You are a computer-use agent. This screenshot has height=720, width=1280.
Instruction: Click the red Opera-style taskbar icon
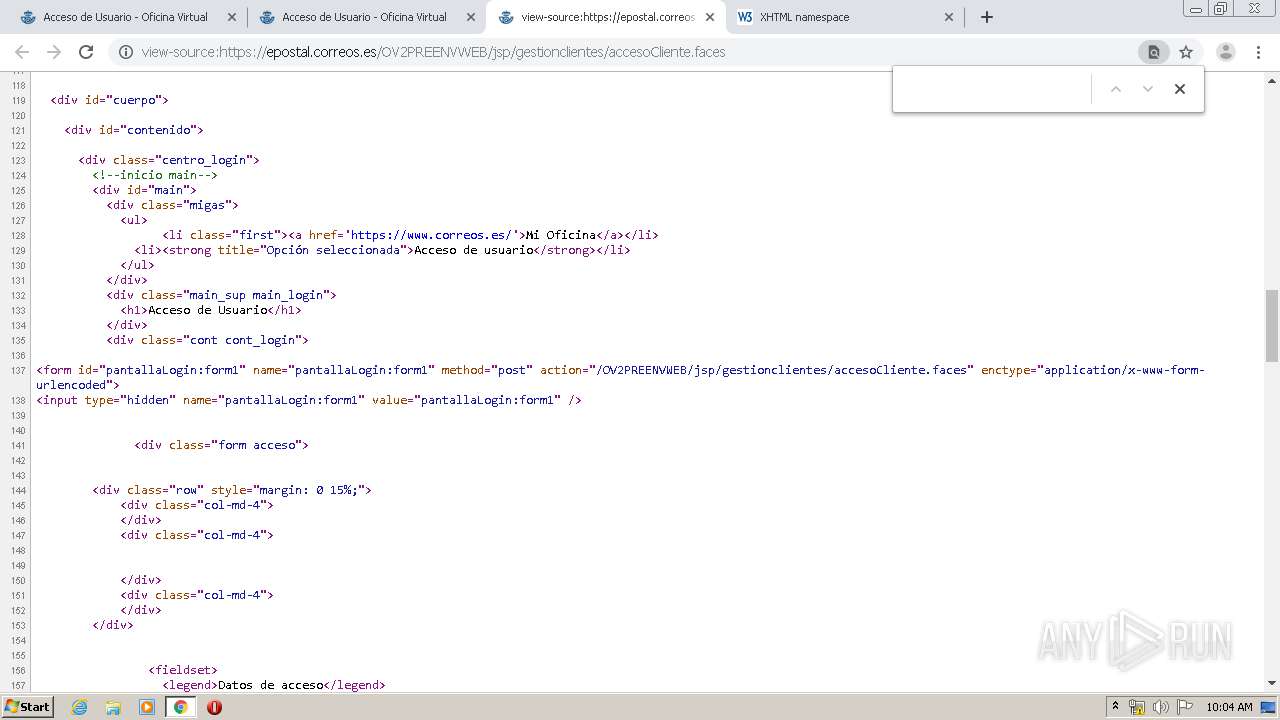214,707
